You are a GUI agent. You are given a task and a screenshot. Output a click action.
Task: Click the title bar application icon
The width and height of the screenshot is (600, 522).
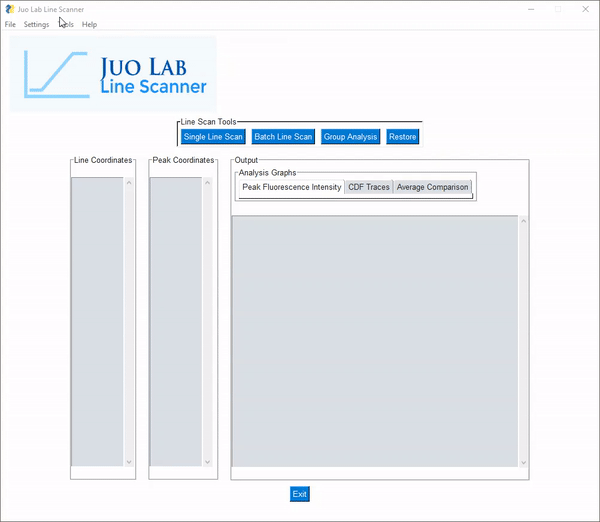9,8
